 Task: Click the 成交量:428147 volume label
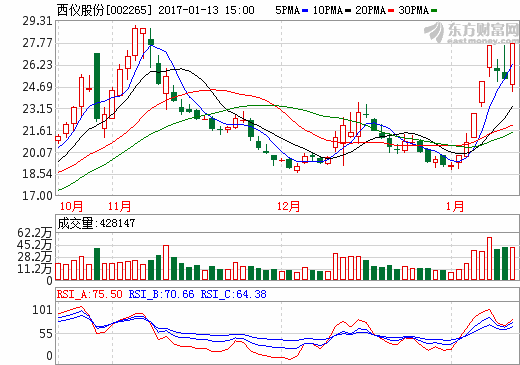point(96,223)
